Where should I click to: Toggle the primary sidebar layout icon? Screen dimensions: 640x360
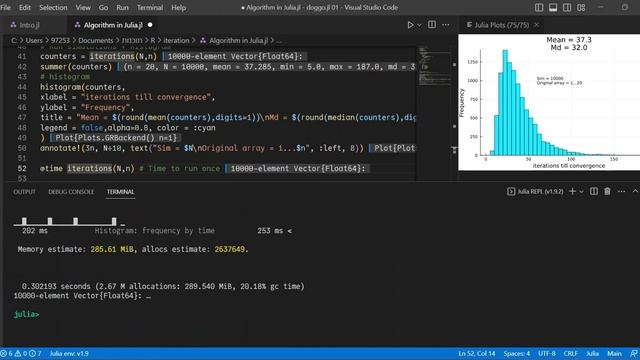pyautogui.click(x=539, y=7)
